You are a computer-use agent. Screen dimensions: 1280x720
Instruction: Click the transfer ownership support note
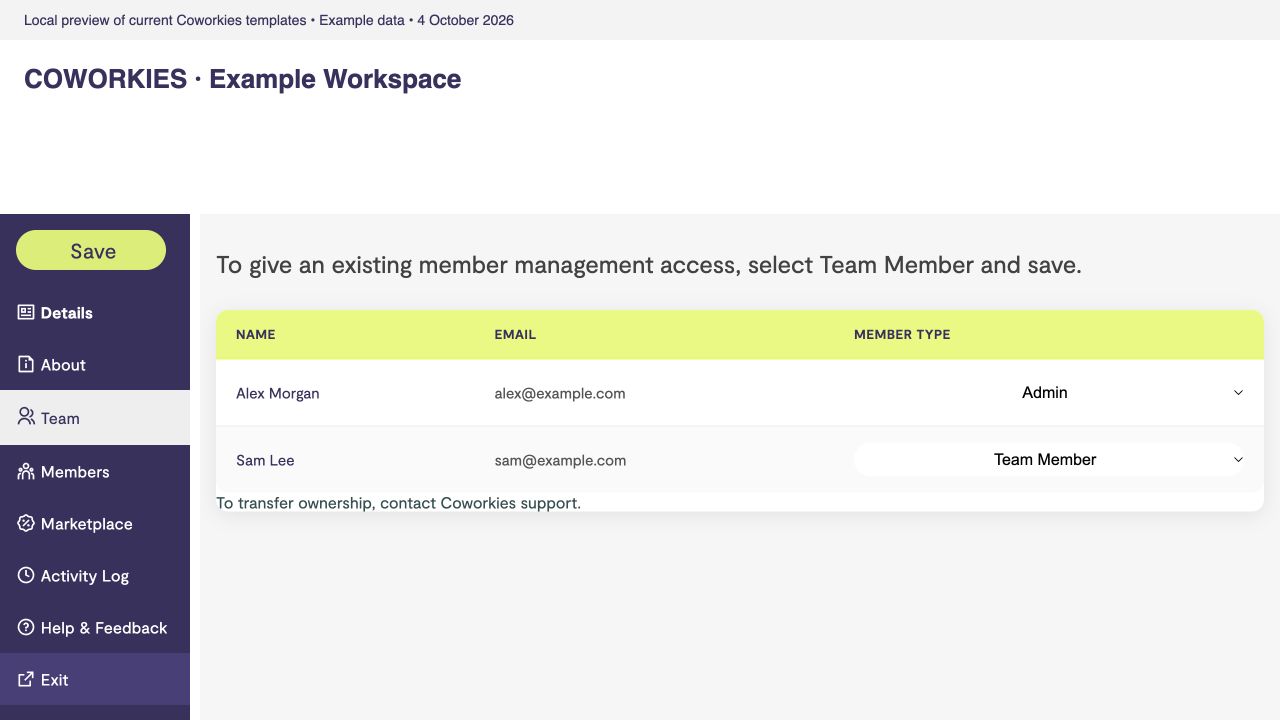tap(398, 503)
